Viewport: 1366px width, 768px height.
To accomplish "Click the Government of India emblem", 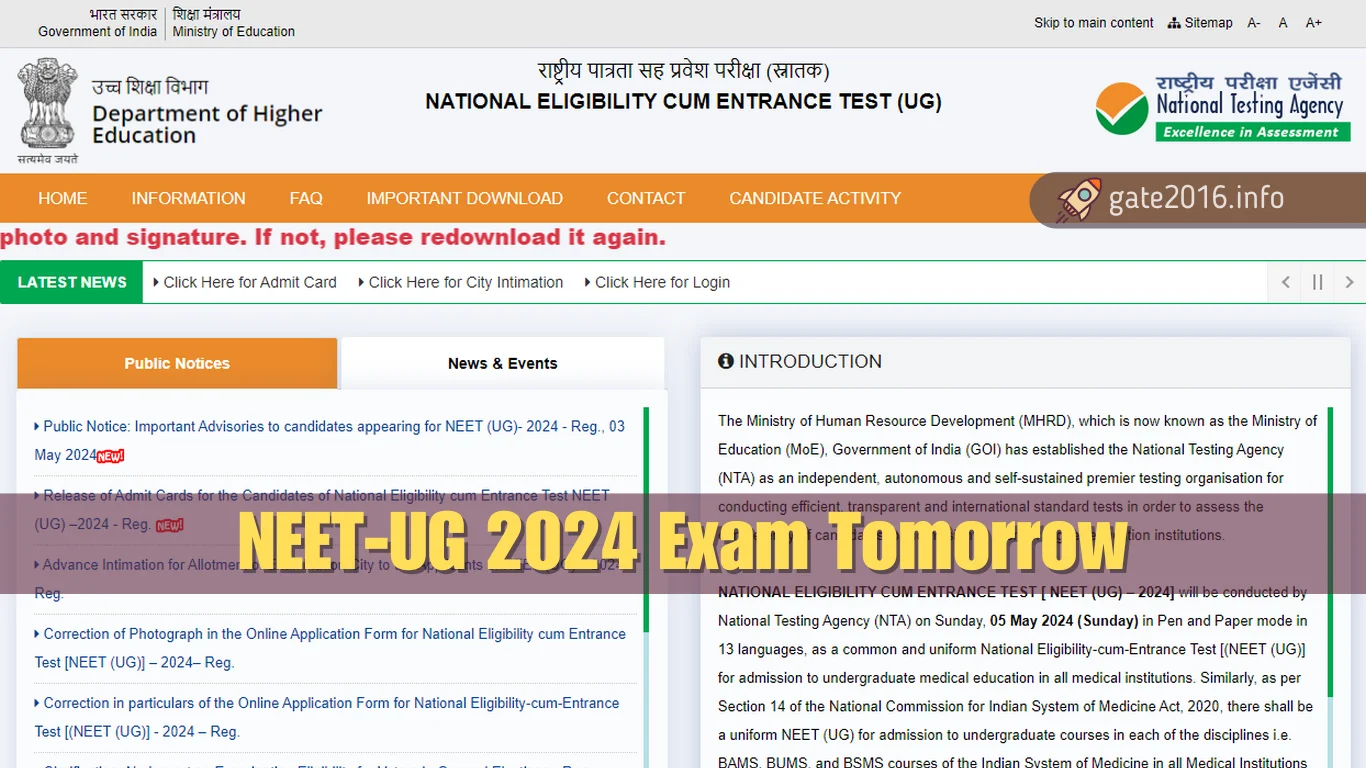I will (x=46, y=105).
